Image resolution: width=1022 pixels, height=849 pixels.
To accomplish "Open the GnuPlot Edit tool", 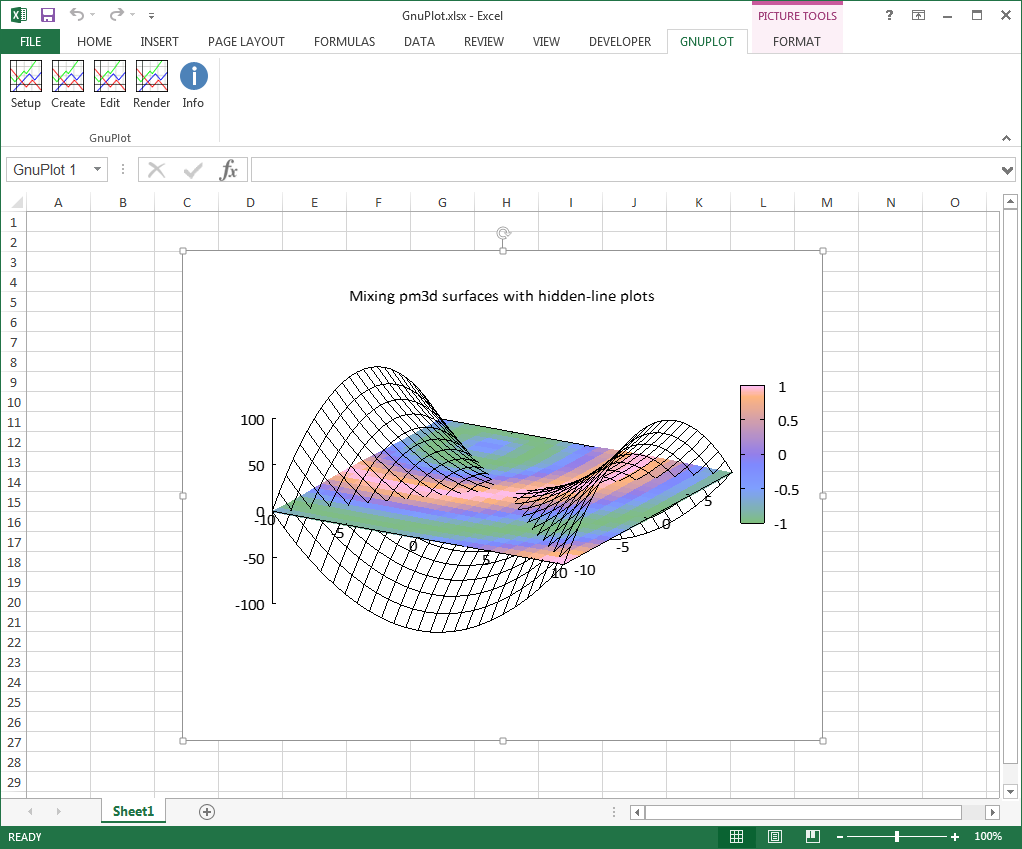I will tap(110, 84).
